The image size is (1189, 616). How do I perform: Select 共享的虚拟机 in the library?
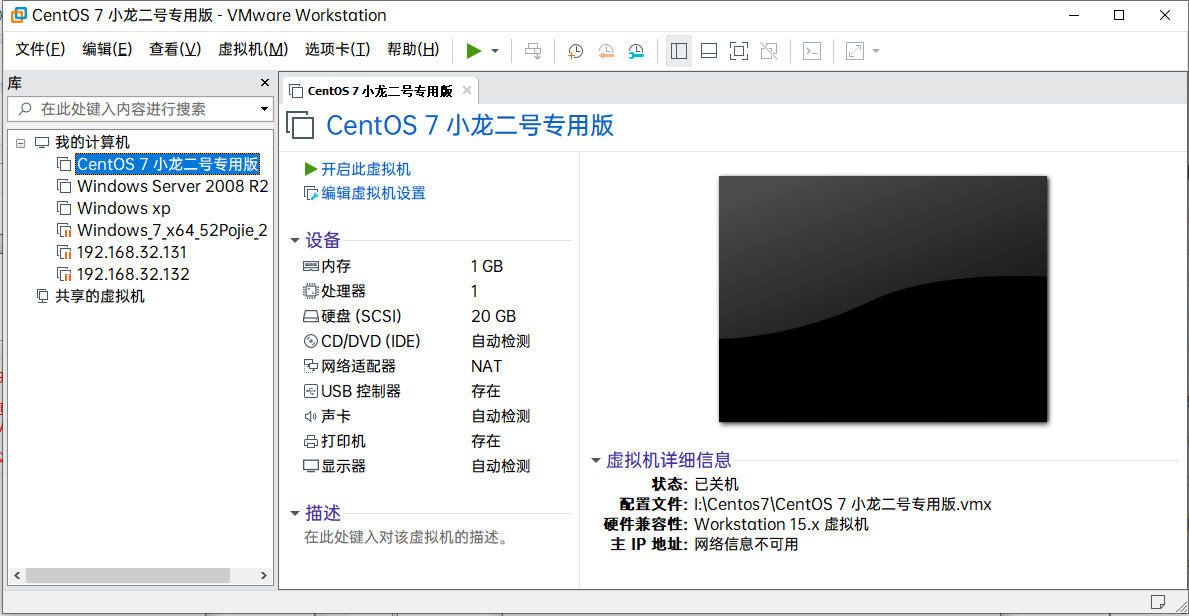[x=99, y=296]
